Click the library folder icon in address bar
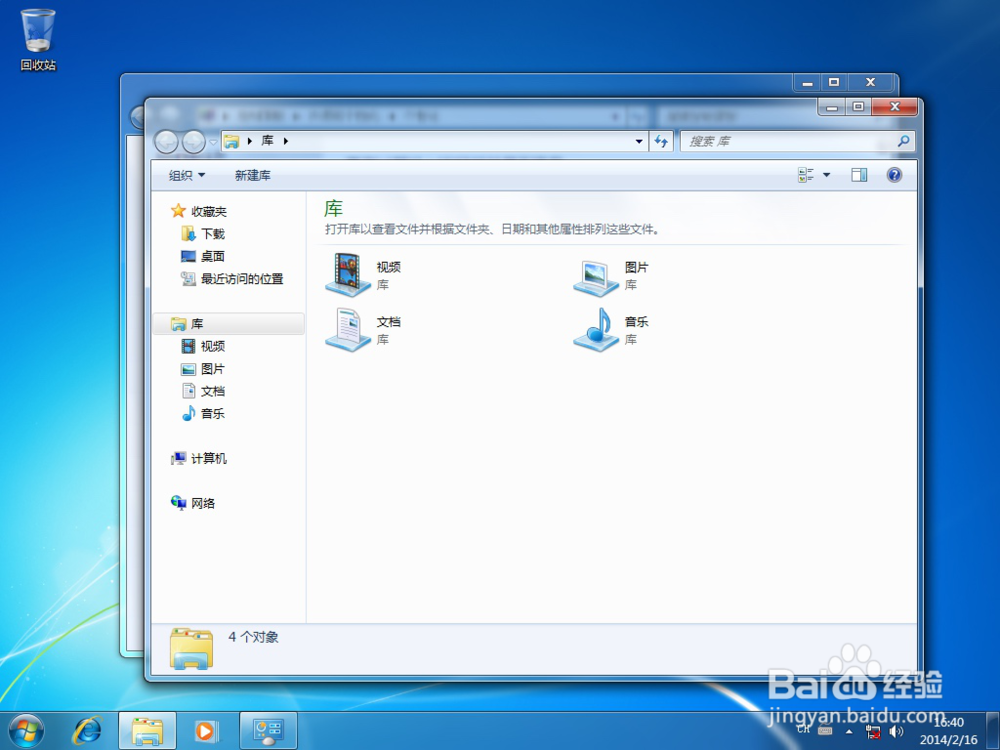This screenshot has height=750, width=1000. click(x=232, y=141)
